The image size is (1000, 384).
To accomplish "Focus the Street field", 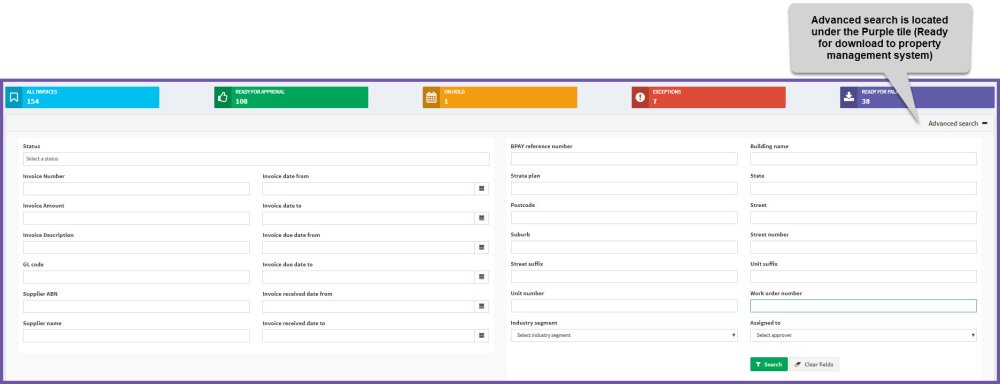I will coord(864,218).
